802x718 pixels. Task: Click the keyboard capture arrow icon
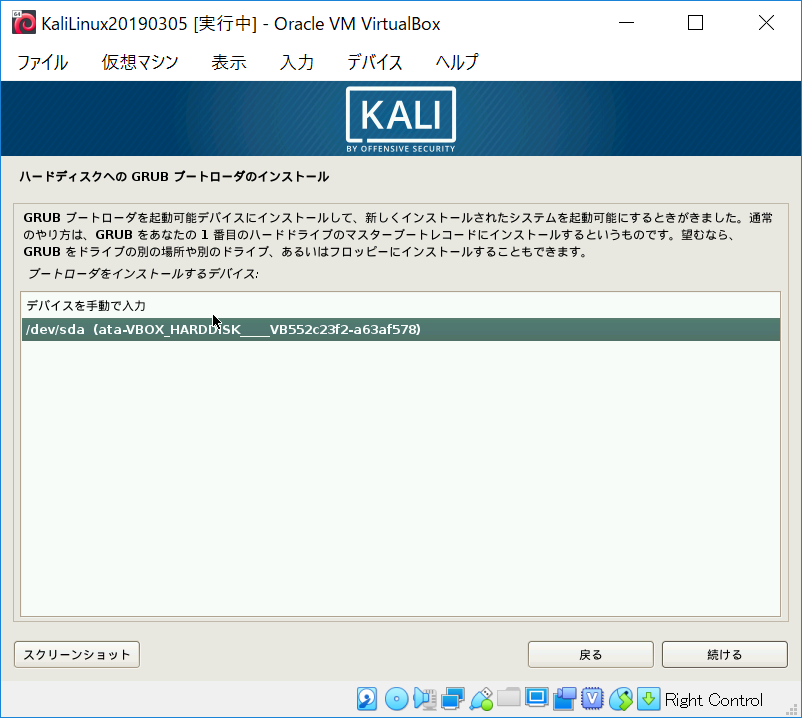(649, 699)
